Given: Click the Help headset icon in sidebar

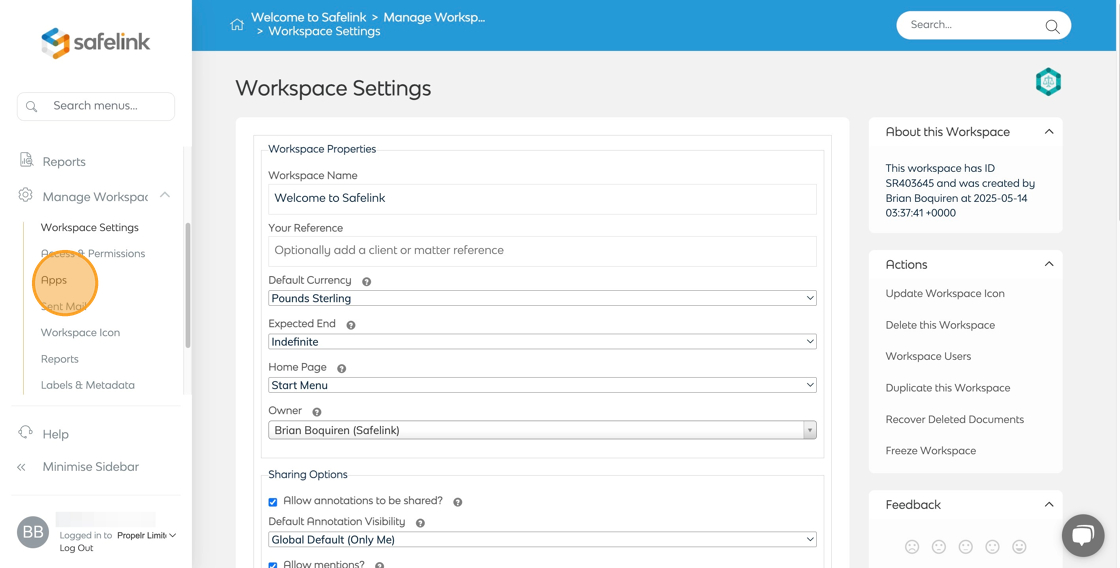Looking at the screenshot, I should 26,433.
